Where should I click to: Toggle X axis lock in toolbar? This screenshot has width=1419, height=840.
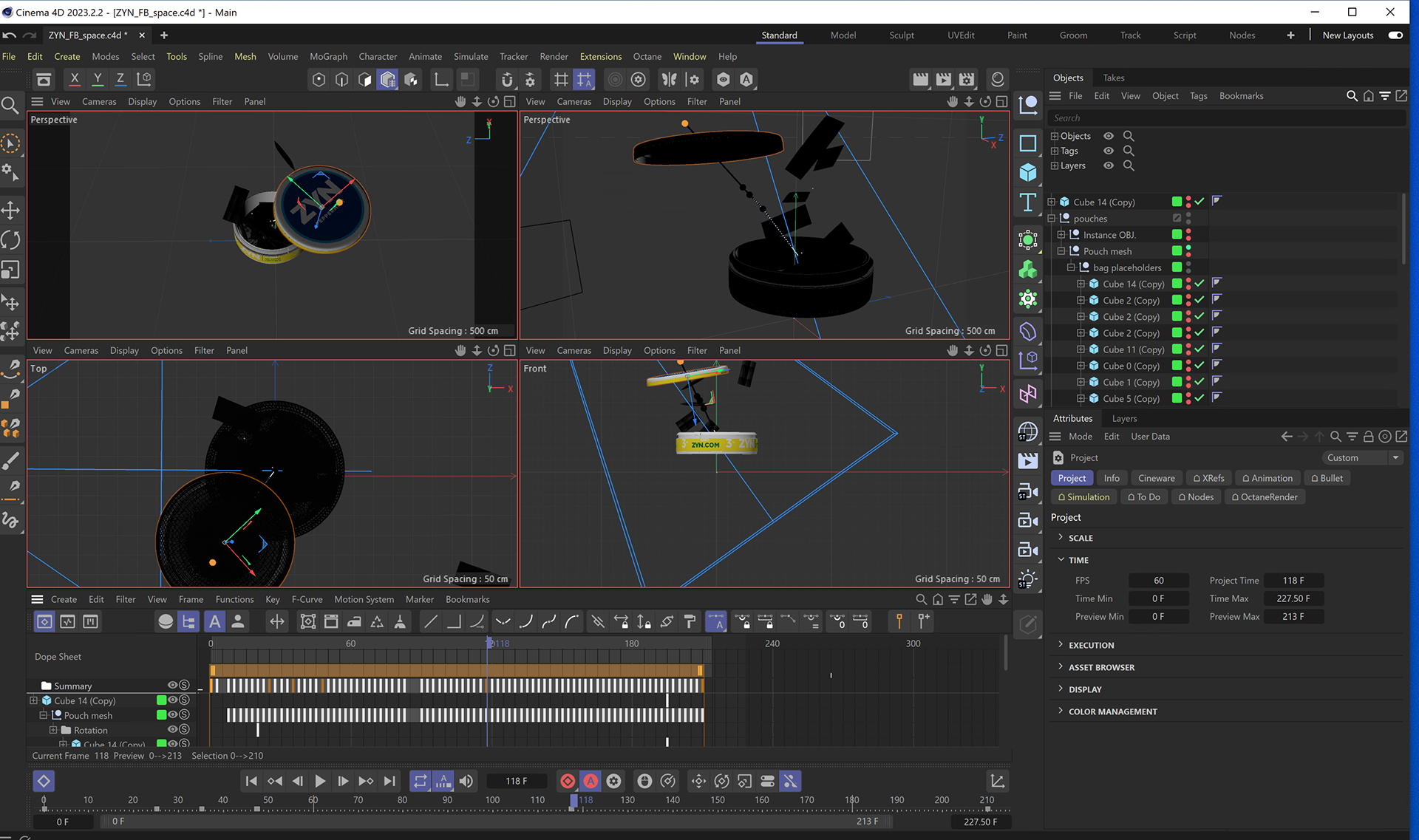pyautogui.click(x=74, y=79)
